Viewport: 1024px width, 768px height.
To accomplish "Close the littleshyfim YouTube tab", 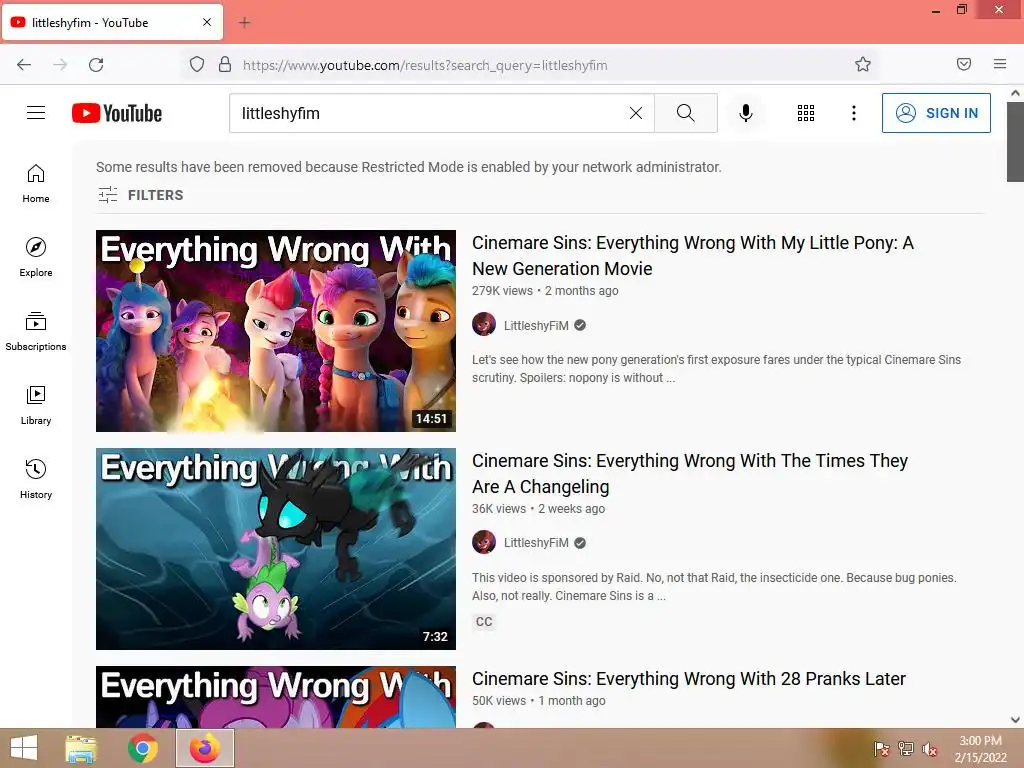I will click(x=207, y=22).
